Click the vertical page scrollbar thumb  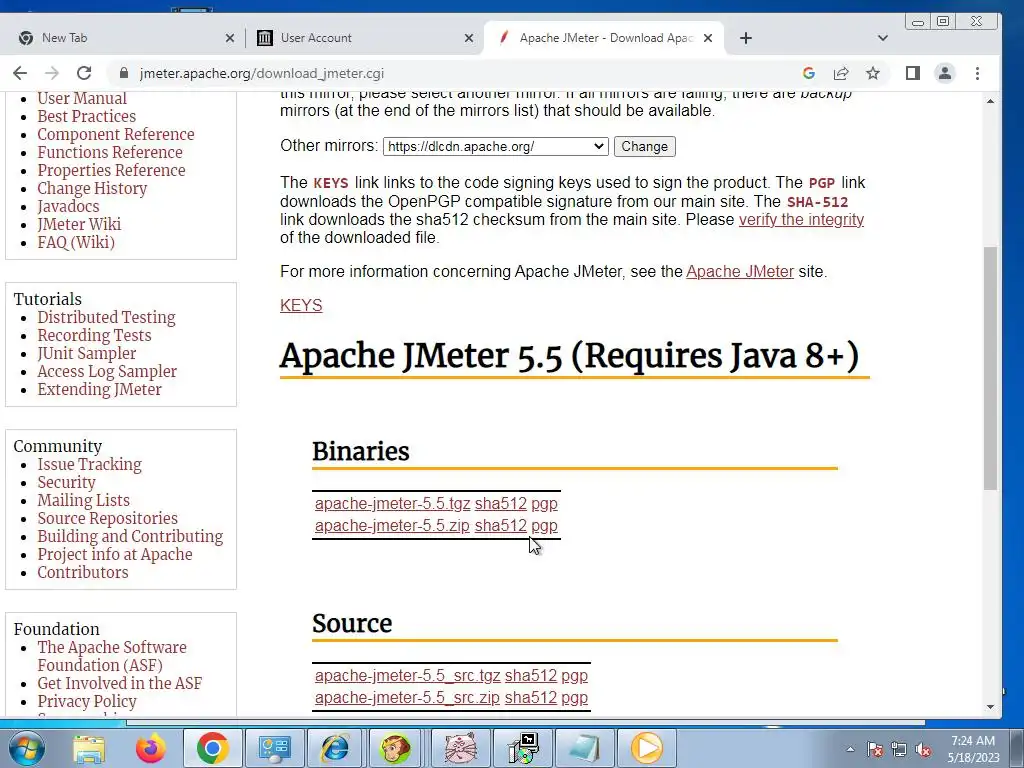[991, 369]
